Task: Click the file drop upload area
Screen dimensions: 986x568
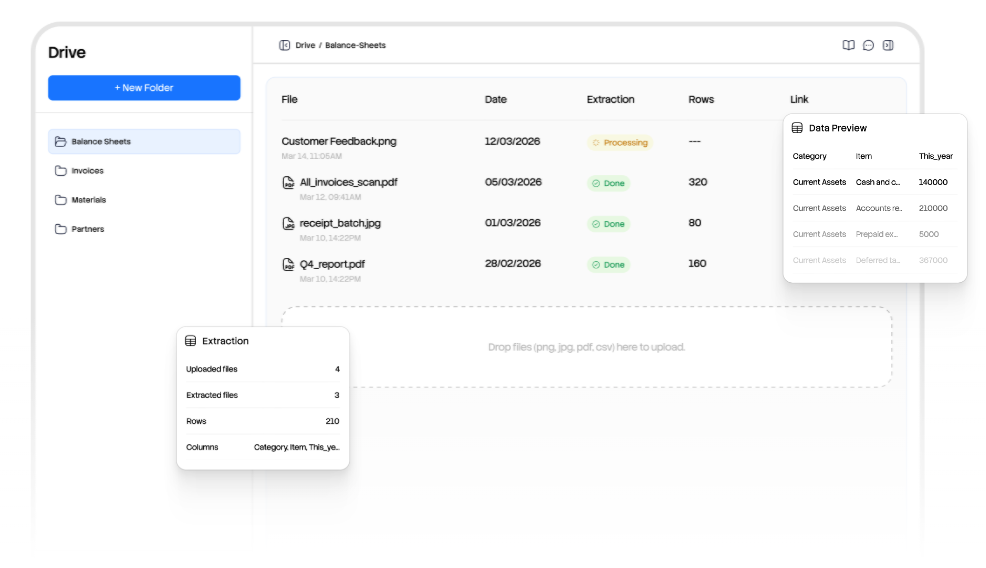Action: (x=586, y=347)
